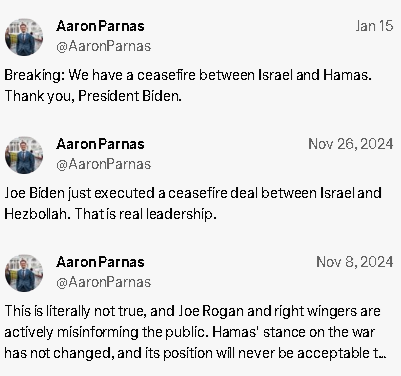The height and width of the screenshot is (376, 401).
Task: Click Aaron Parnas name on second post
Action: pos(100,144)
